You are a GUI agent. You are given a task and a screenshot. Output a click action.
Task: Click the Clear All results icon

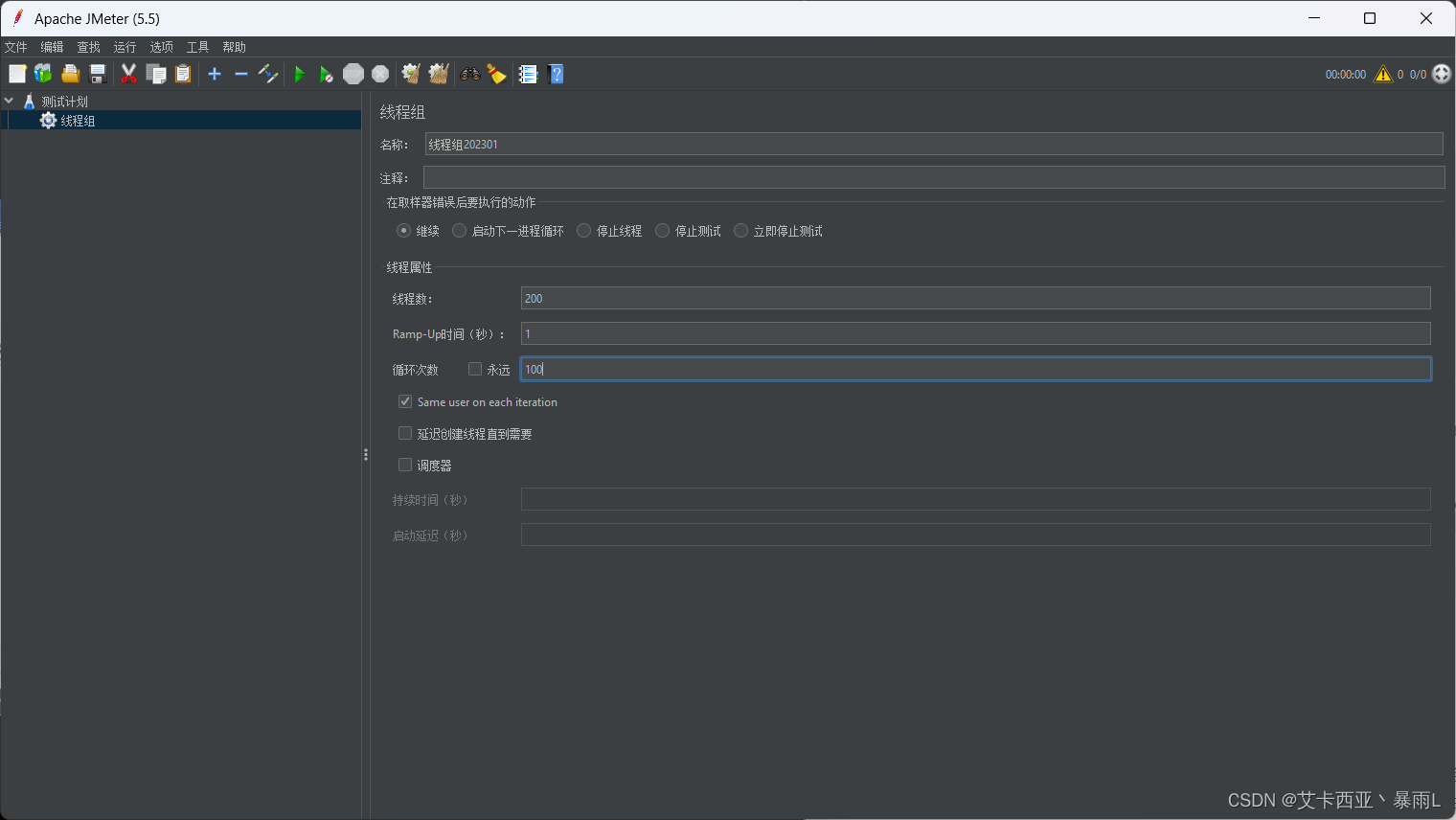(x=439, y=74)
